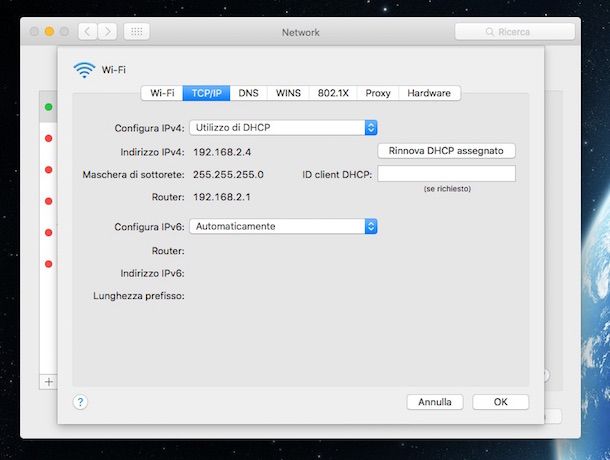610x460 pixels.
Task: Click the back arrow in Network toolbar
Action: [x=88, y=32]
